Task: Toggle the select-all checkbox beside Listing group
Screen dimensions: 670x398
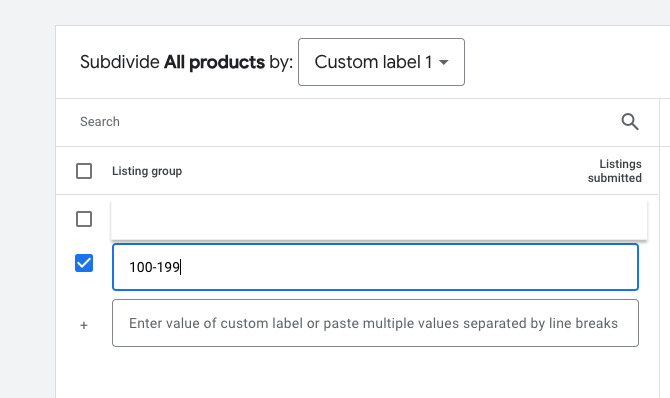Action: click(84, 171)
